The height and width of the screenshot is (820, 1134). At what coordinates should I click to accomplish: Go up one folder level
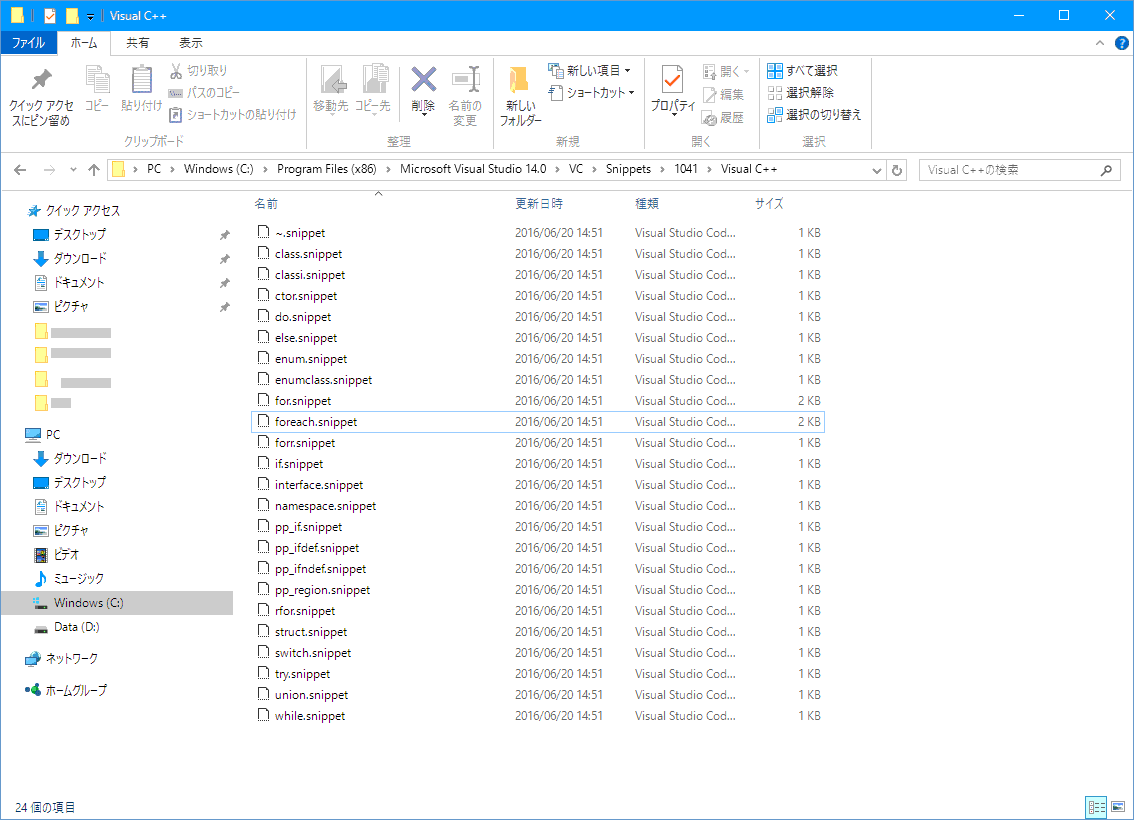coord(94,170)
